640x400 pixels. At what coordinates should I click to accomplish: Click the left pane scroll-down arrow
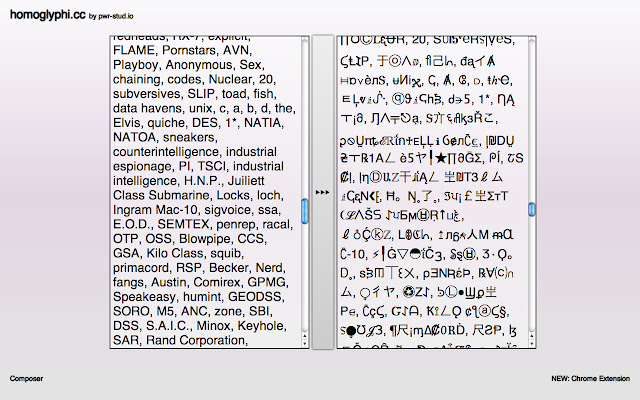304,344
